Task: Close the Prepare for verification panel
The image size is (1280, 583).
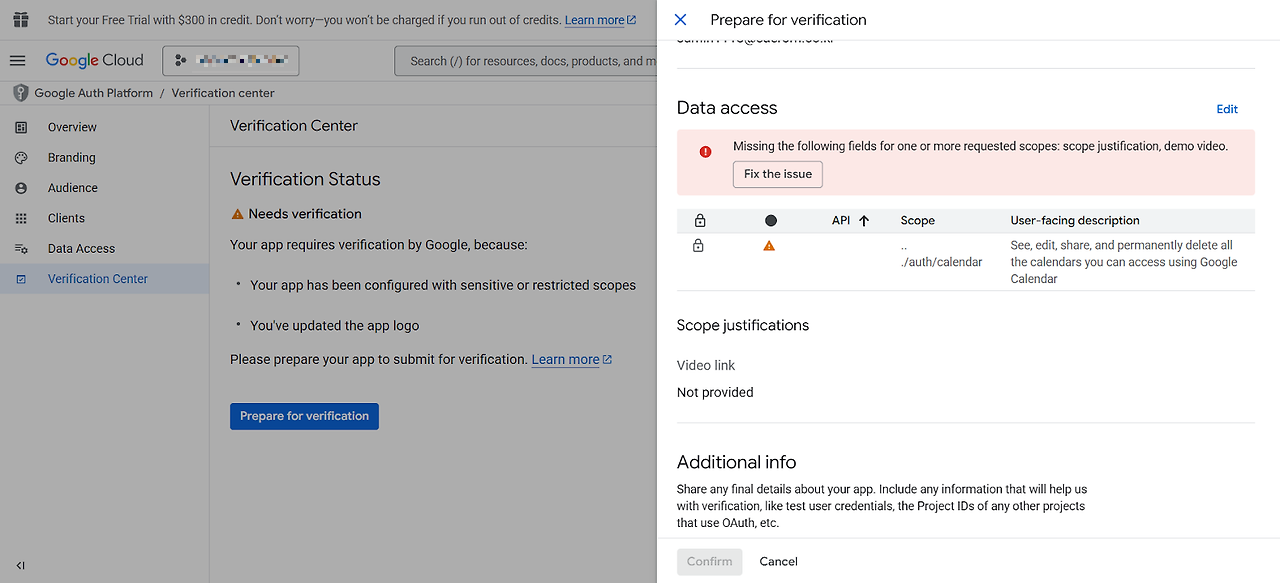Action: pos(681,20)
